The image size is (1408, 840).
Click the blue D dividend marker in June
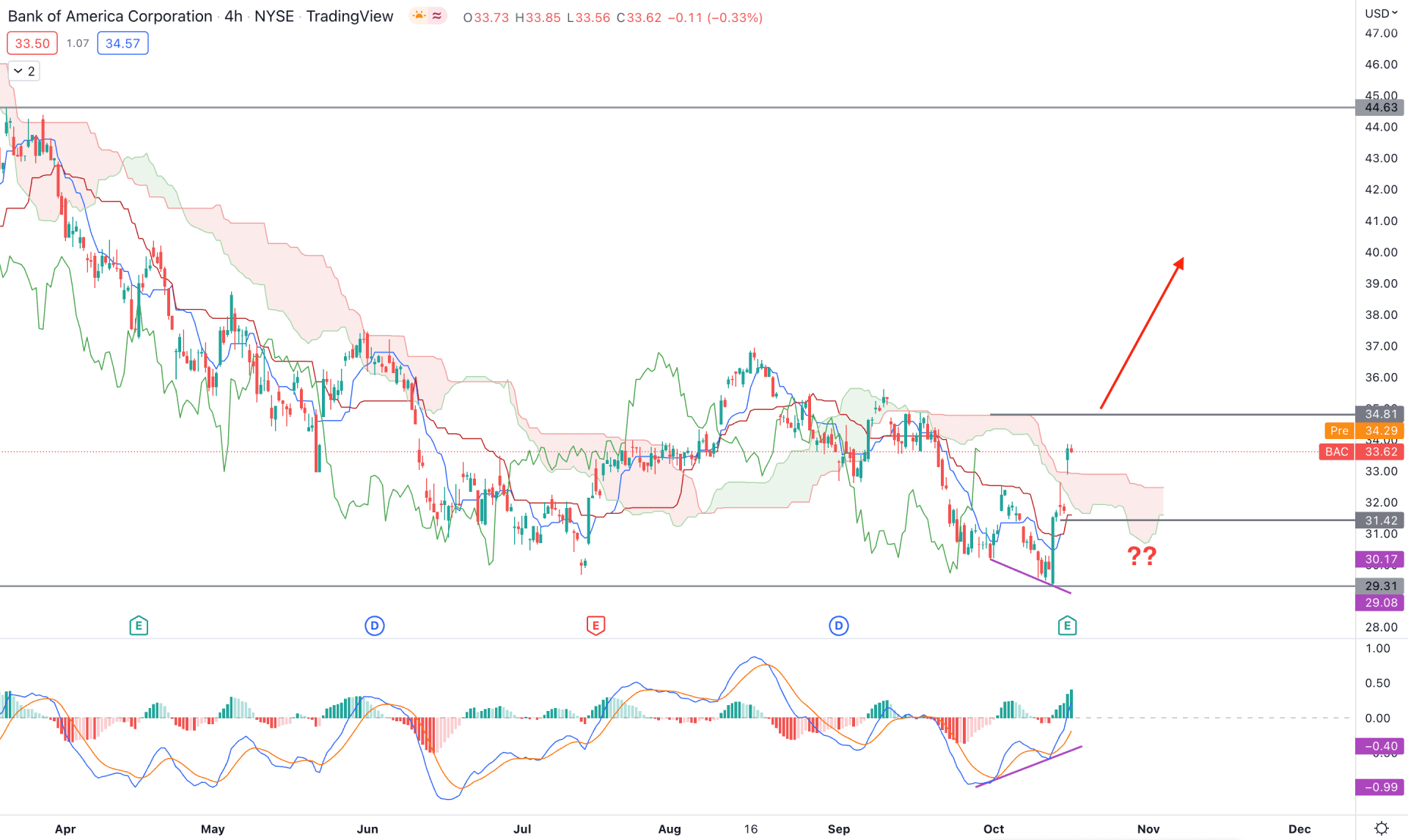pos(375,626)
